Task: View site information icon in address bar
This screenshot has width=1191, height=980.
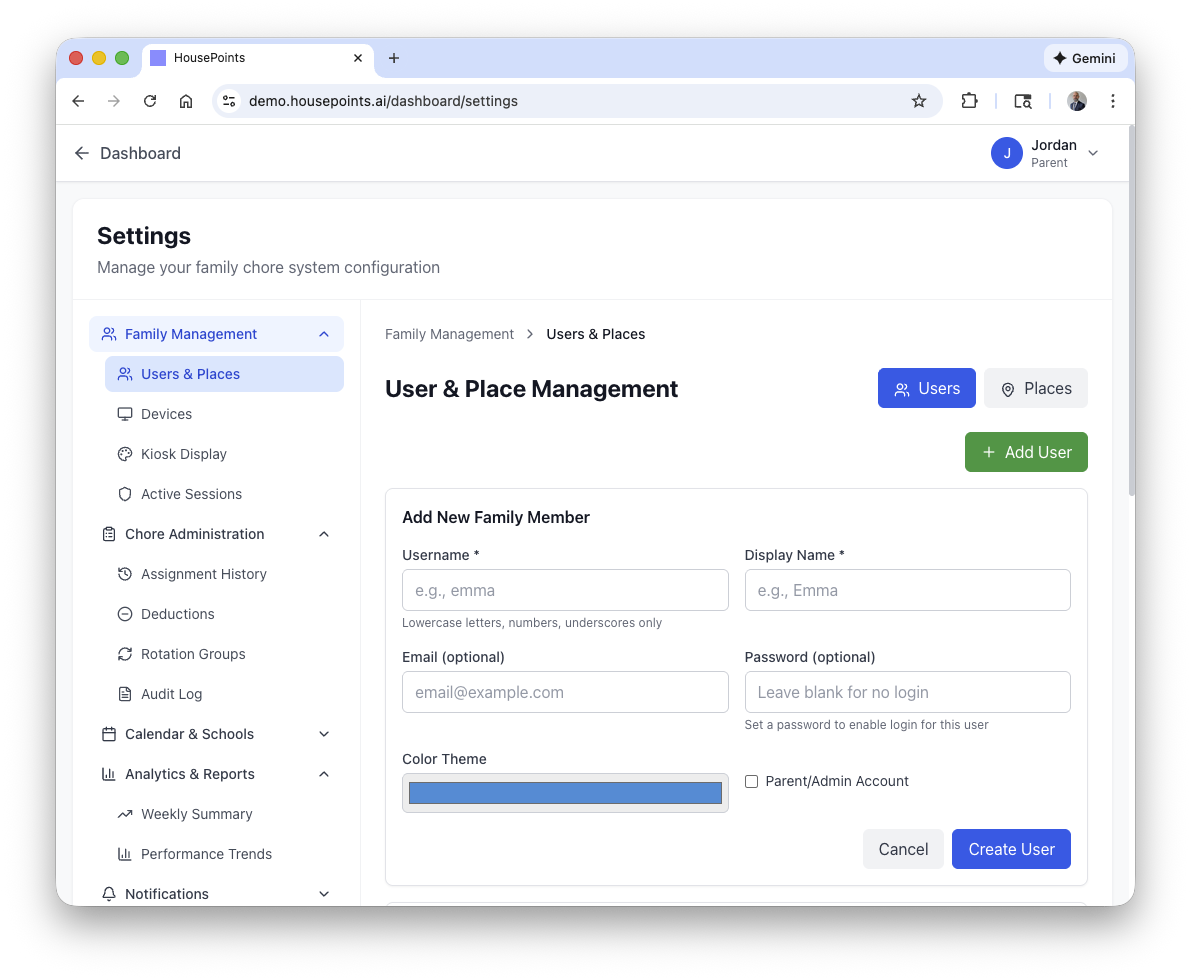Action: (x=229, y=101)
